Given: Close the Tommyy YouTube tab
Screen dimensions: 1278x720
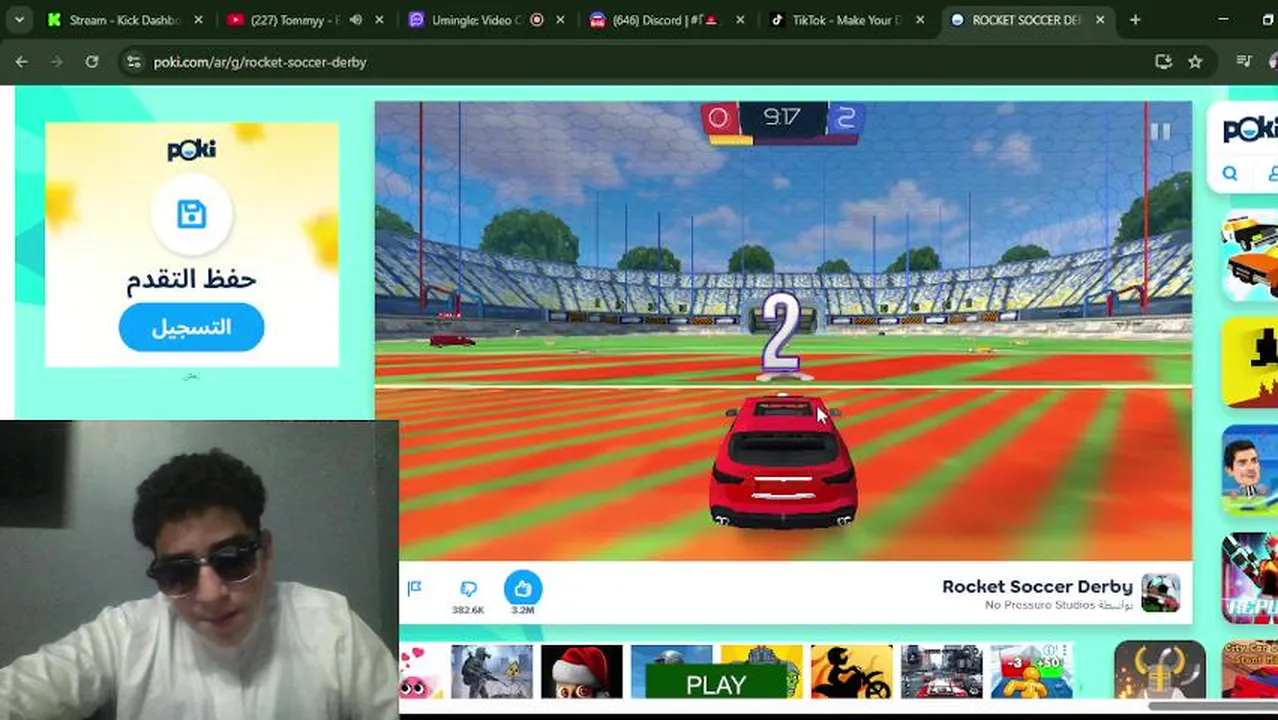Looking at the screenshot, I should click(x=378, y=20).
